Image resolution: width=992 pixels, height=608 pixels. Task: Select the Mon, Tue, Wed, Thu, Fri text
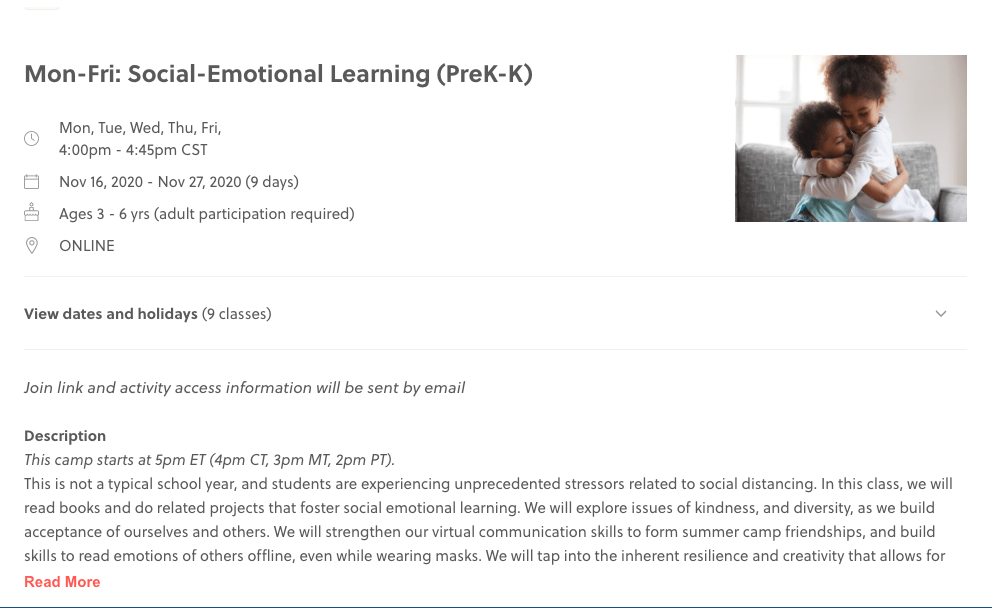(140, 128)
